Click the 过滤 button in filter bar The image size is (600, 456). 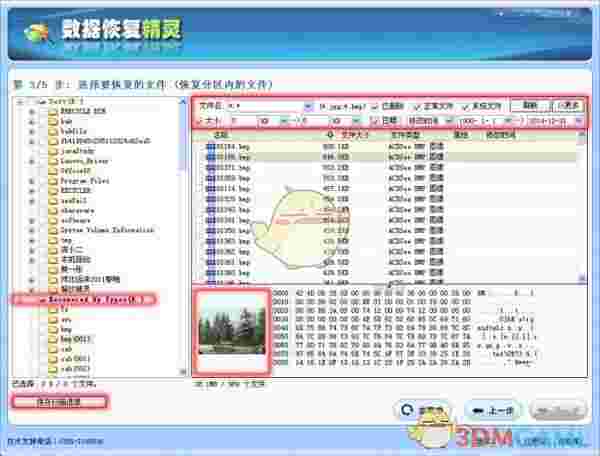[x=530, y=106]
